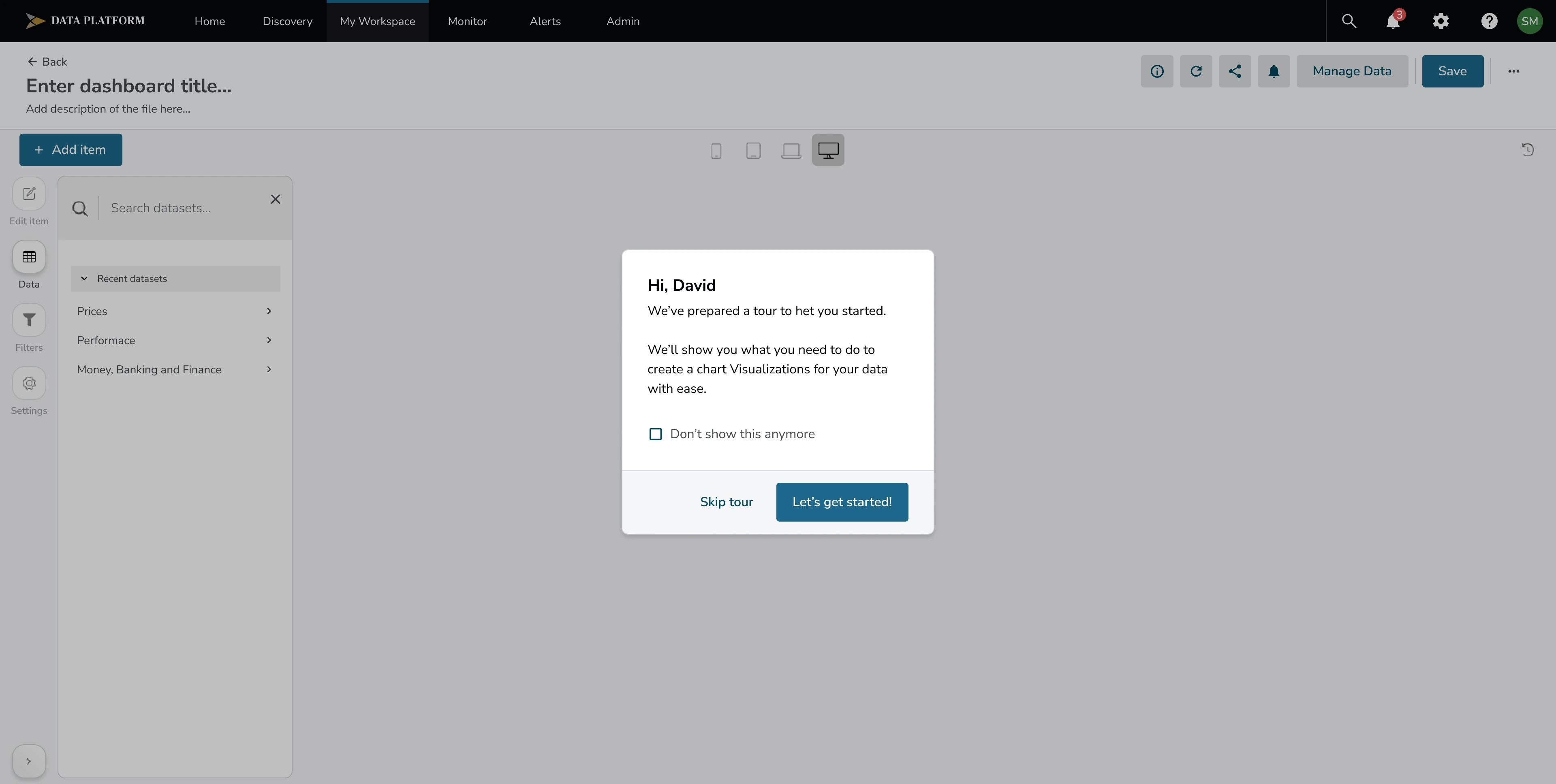The width and height of the screenshot is (1556, 784).
Task: Open the more options ellipsis menu
Action: [1513, 71]
